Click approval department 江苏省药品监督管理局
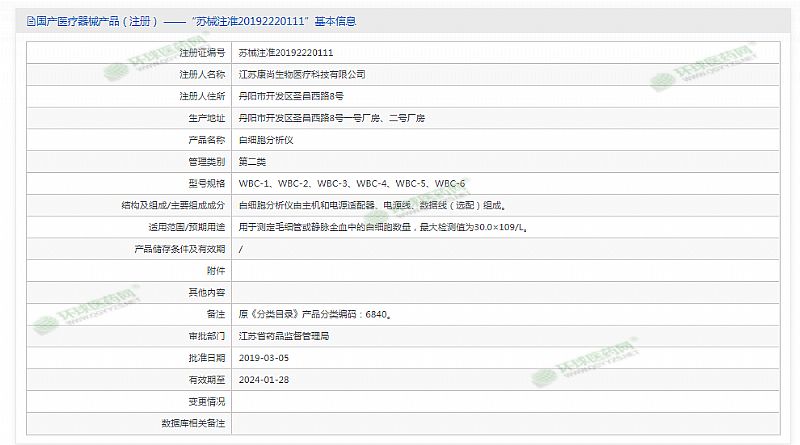 (284, 337)
